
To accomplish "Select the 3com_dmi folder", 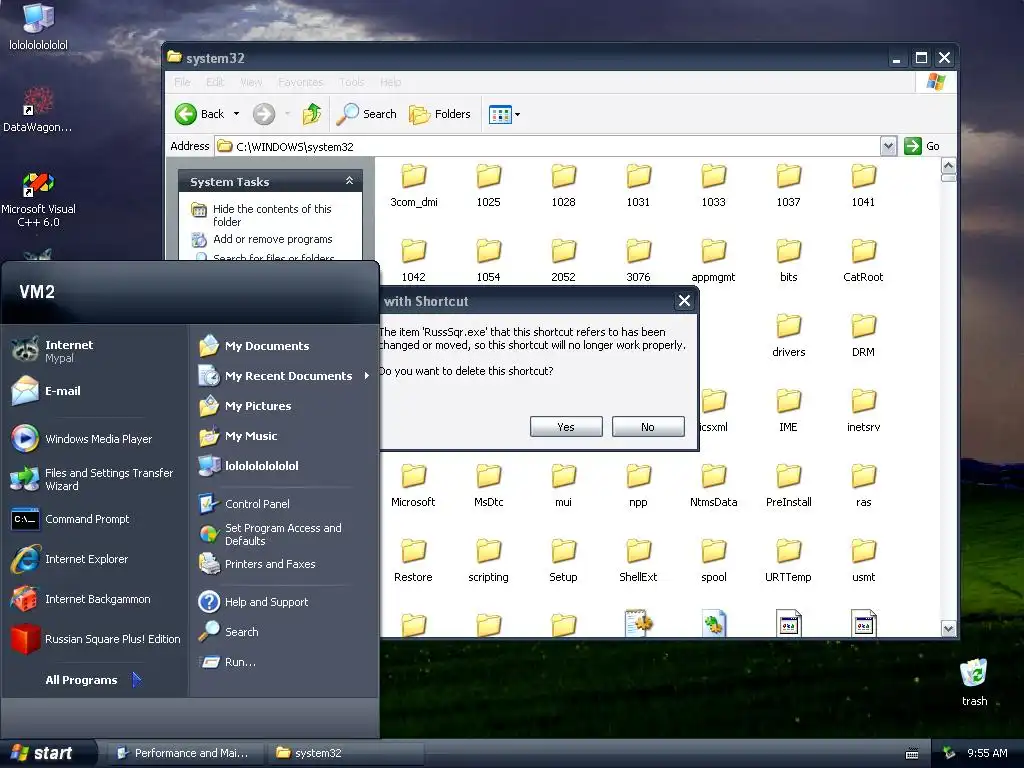I will click(413, 185).
